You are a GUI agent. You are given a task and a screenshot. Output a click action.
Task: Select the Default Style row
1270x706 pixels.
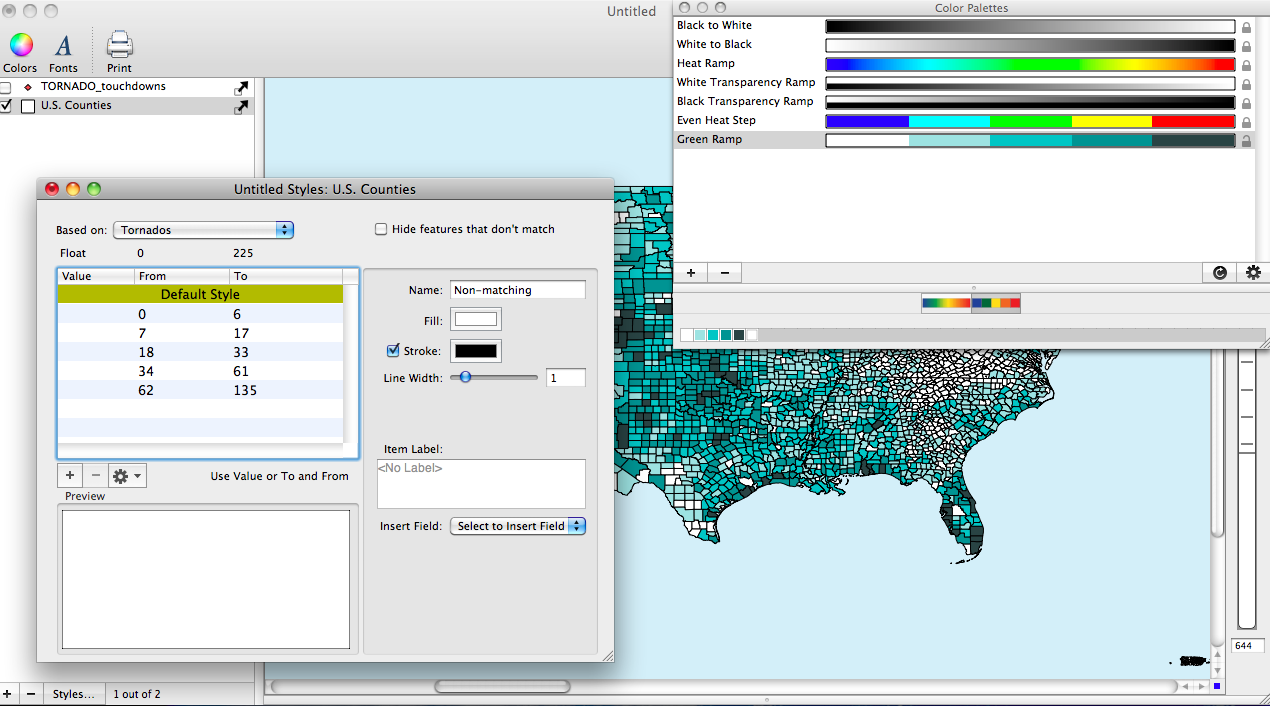click(x=200, y=295)
